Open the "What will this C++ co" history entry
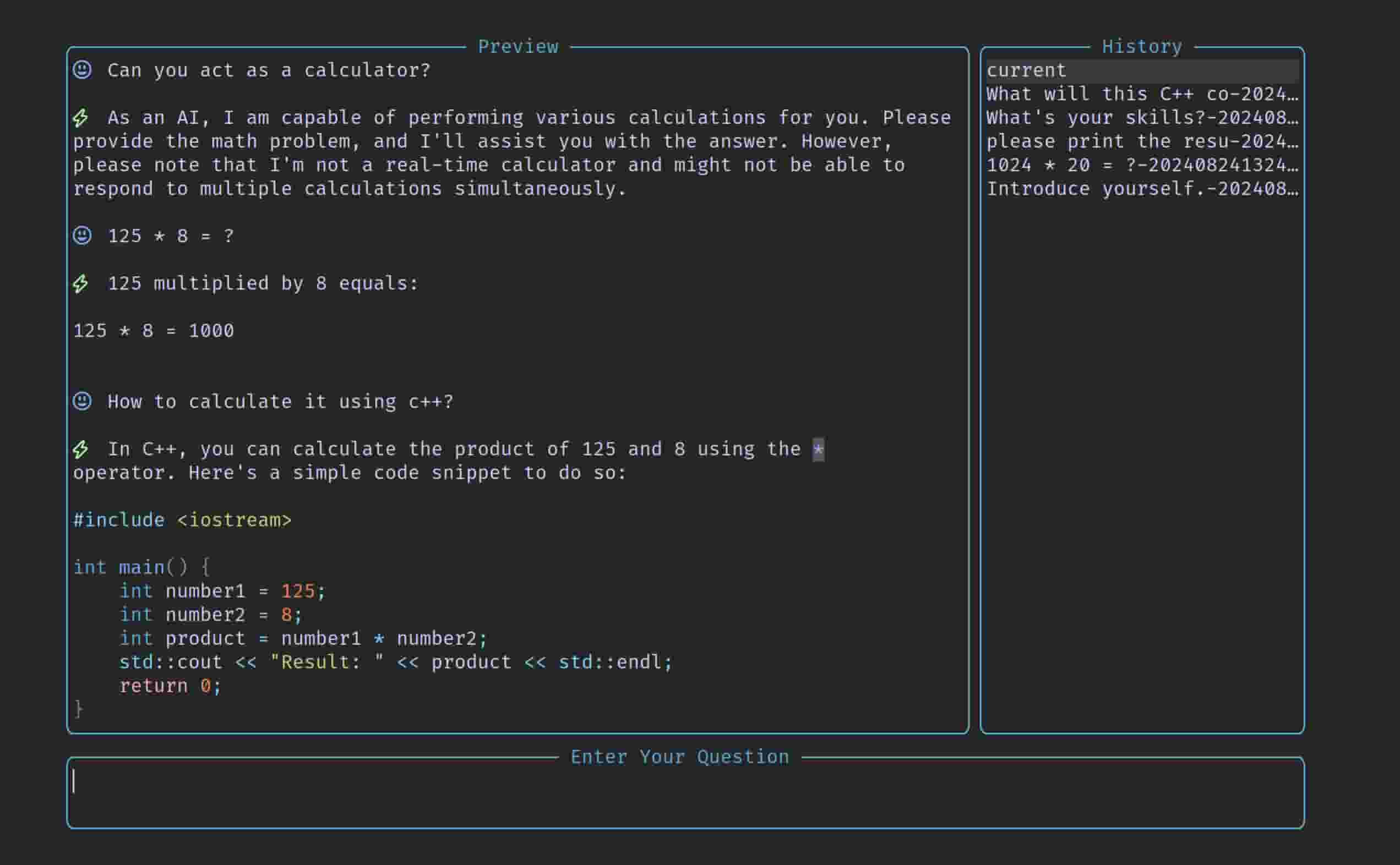 pos(1142,94)
